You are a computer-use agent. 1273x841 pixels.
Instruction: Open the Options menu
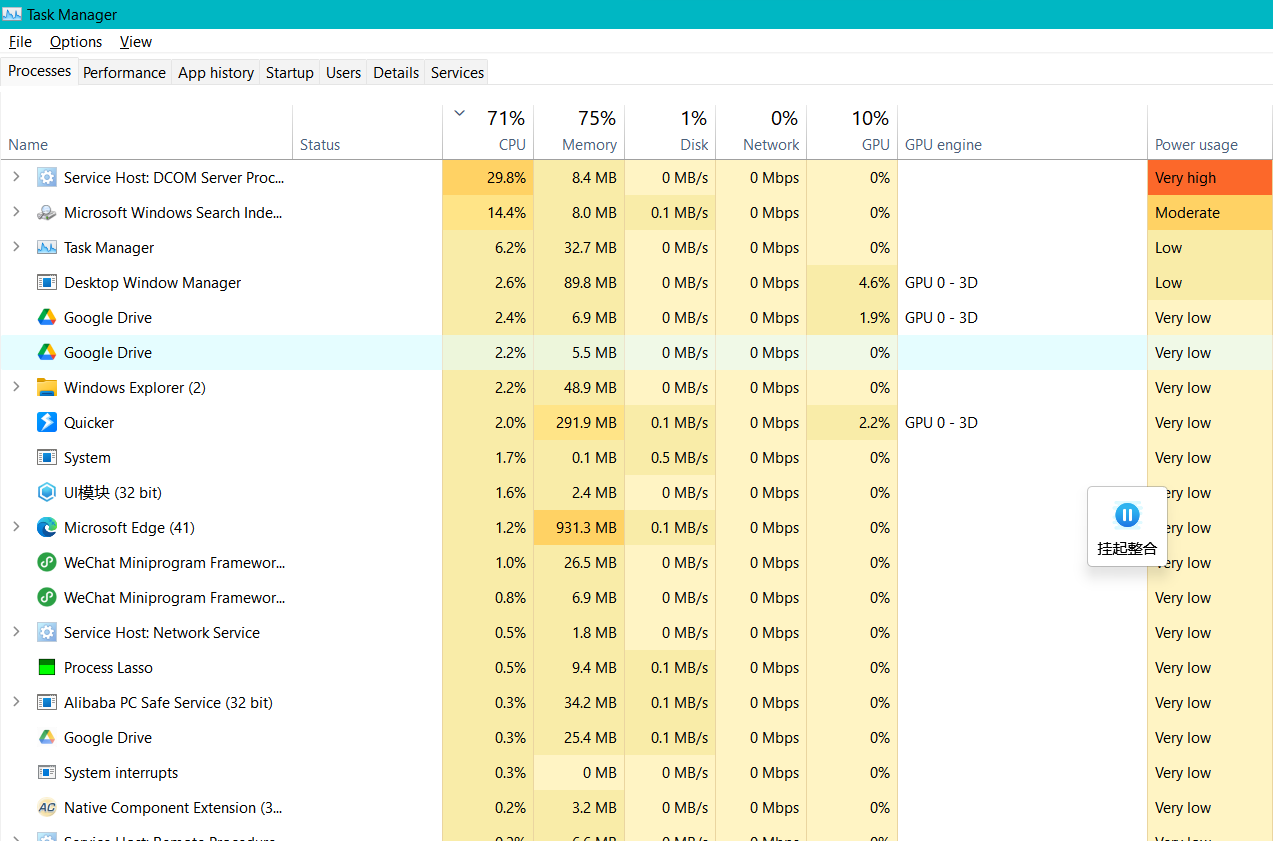point(76,42)
